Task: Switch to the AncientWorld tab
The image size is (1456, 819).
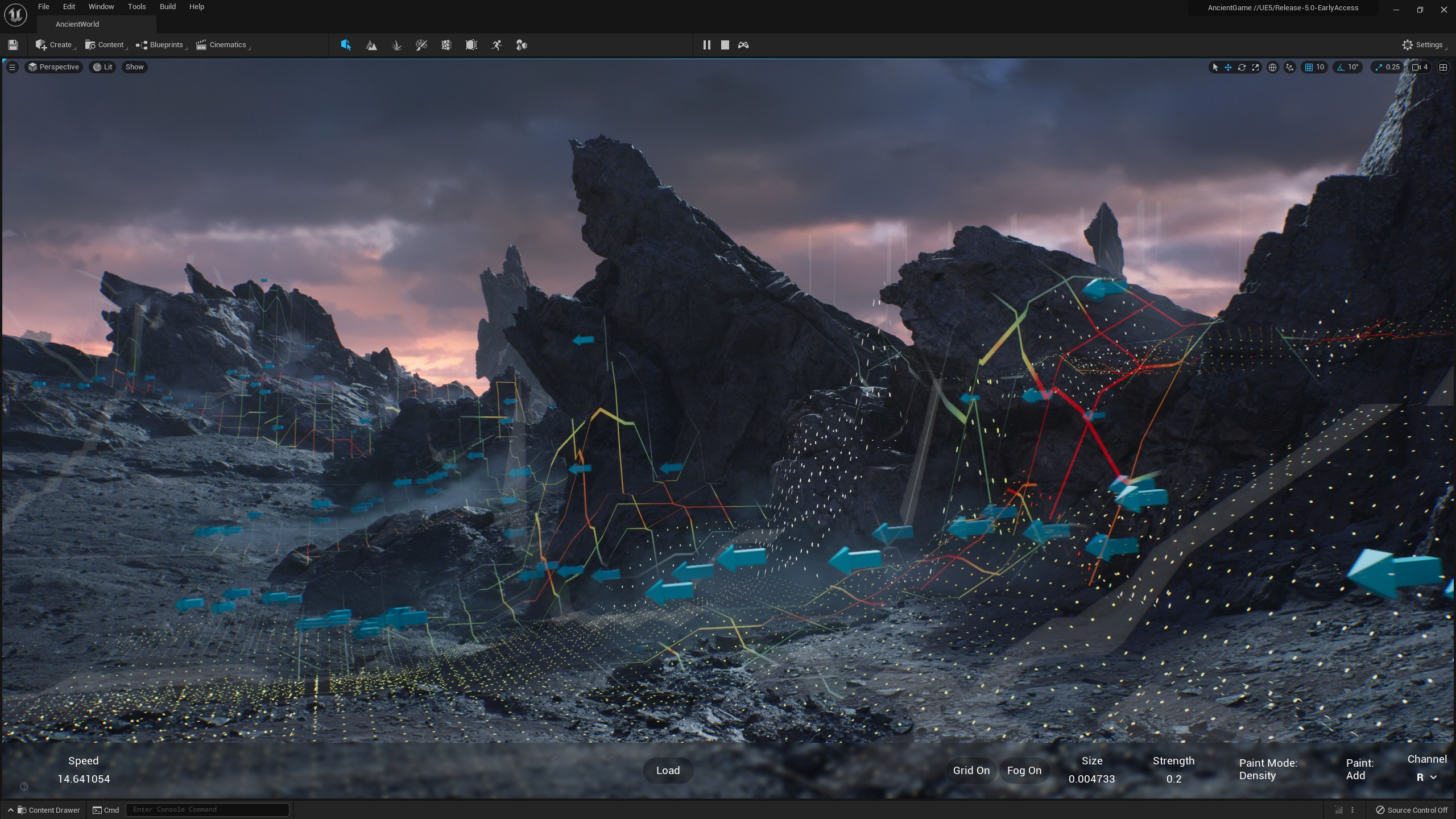Action: [x=77, y=24]
